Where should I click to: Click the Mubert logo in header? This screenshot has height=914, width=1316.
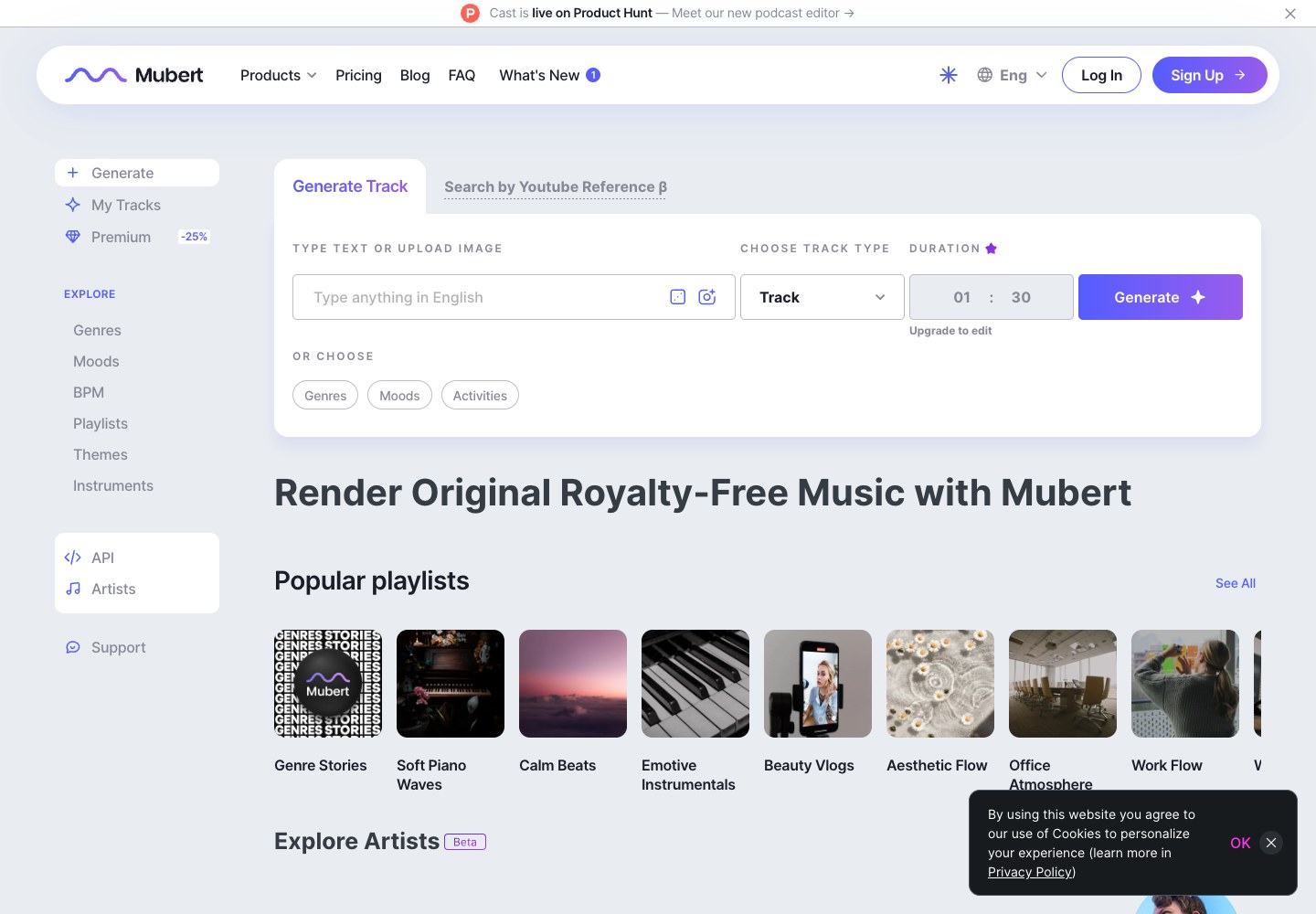pyautogui.click(x=133, y=75)
